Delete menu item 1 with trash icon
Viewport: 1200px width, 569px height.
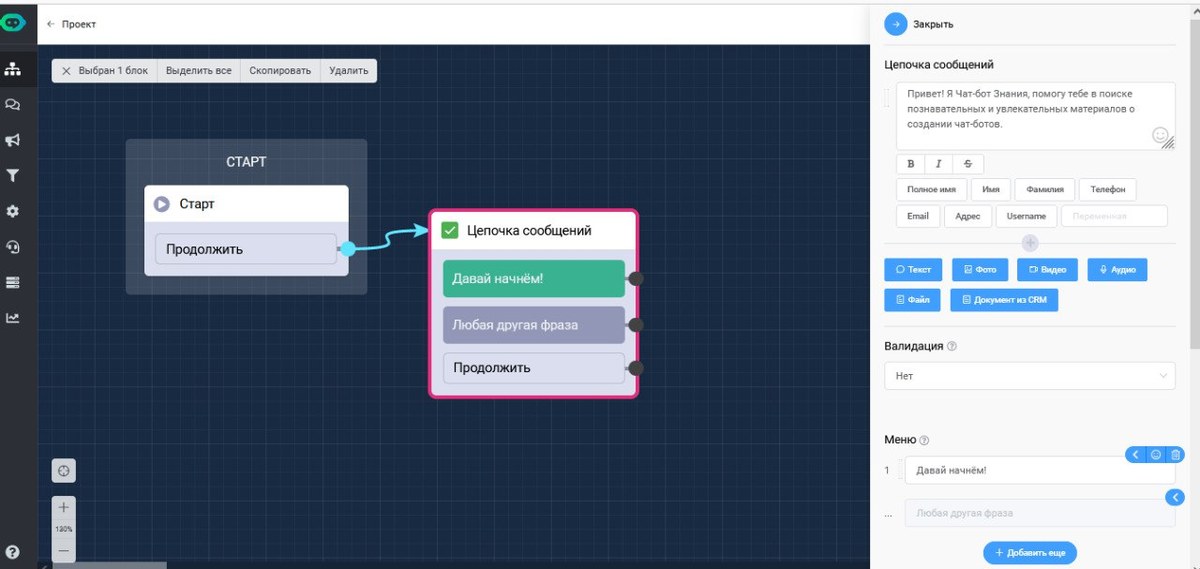(1176, 455)
